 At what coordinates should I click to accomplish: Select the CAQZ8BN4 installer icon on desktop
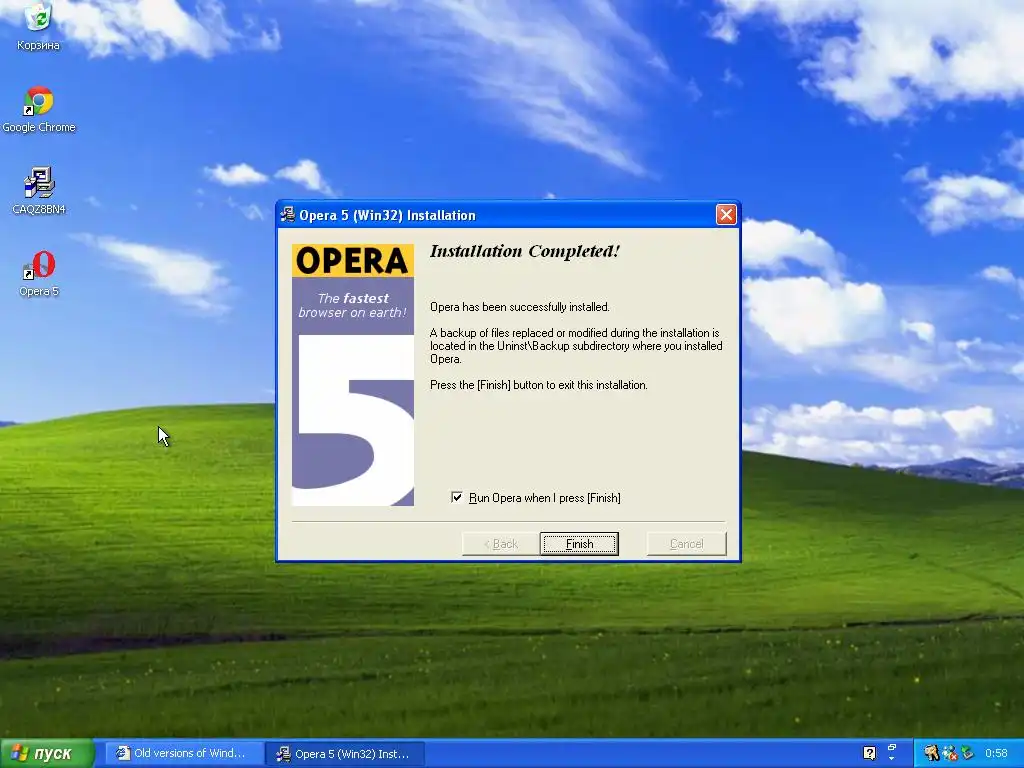point(39,191)
